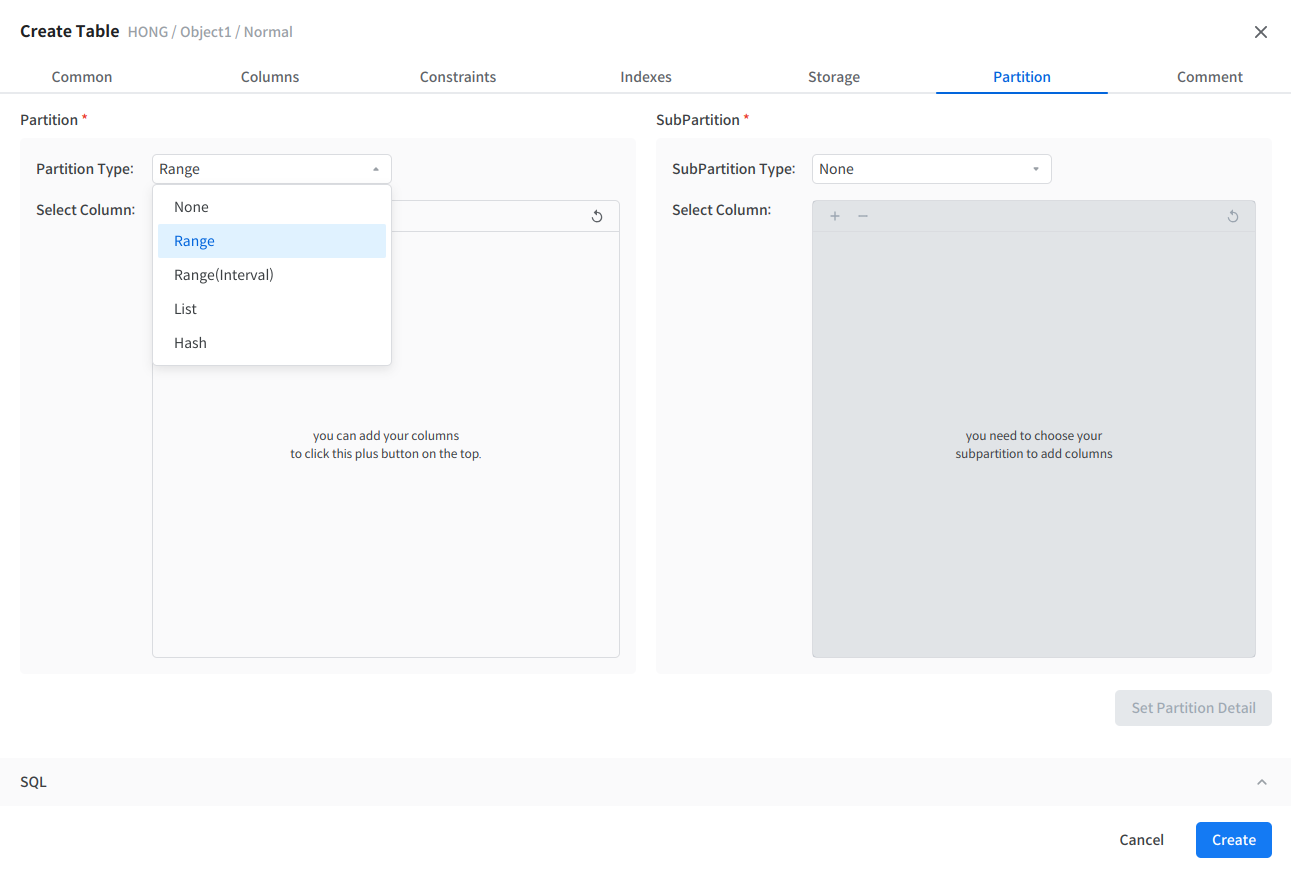Click the Create button

(1233, 840)
